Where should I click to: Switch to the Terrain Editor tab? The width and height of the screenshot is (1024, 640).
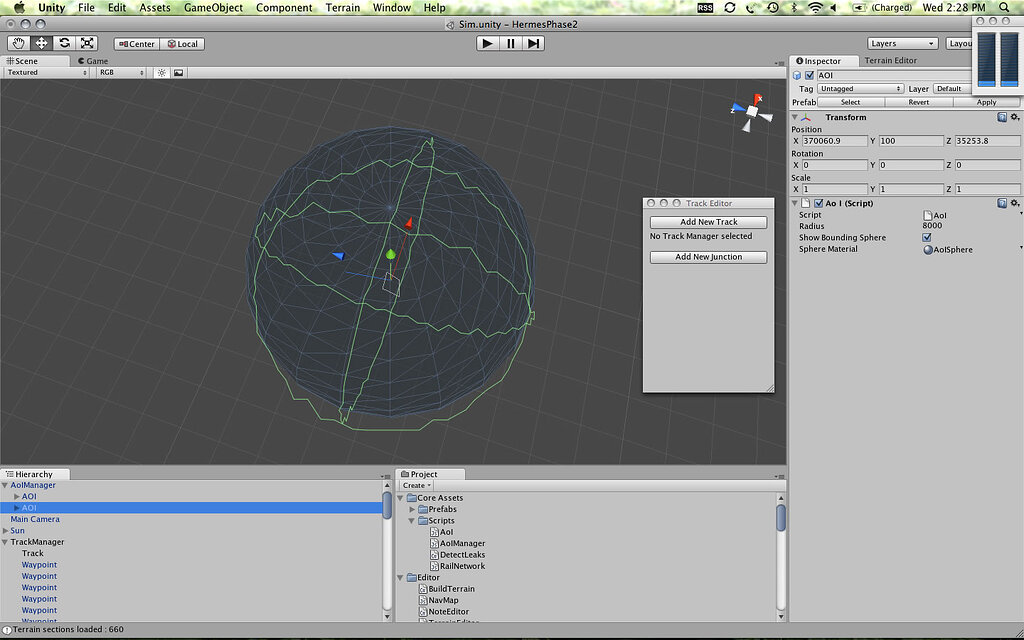click(889, 60)
